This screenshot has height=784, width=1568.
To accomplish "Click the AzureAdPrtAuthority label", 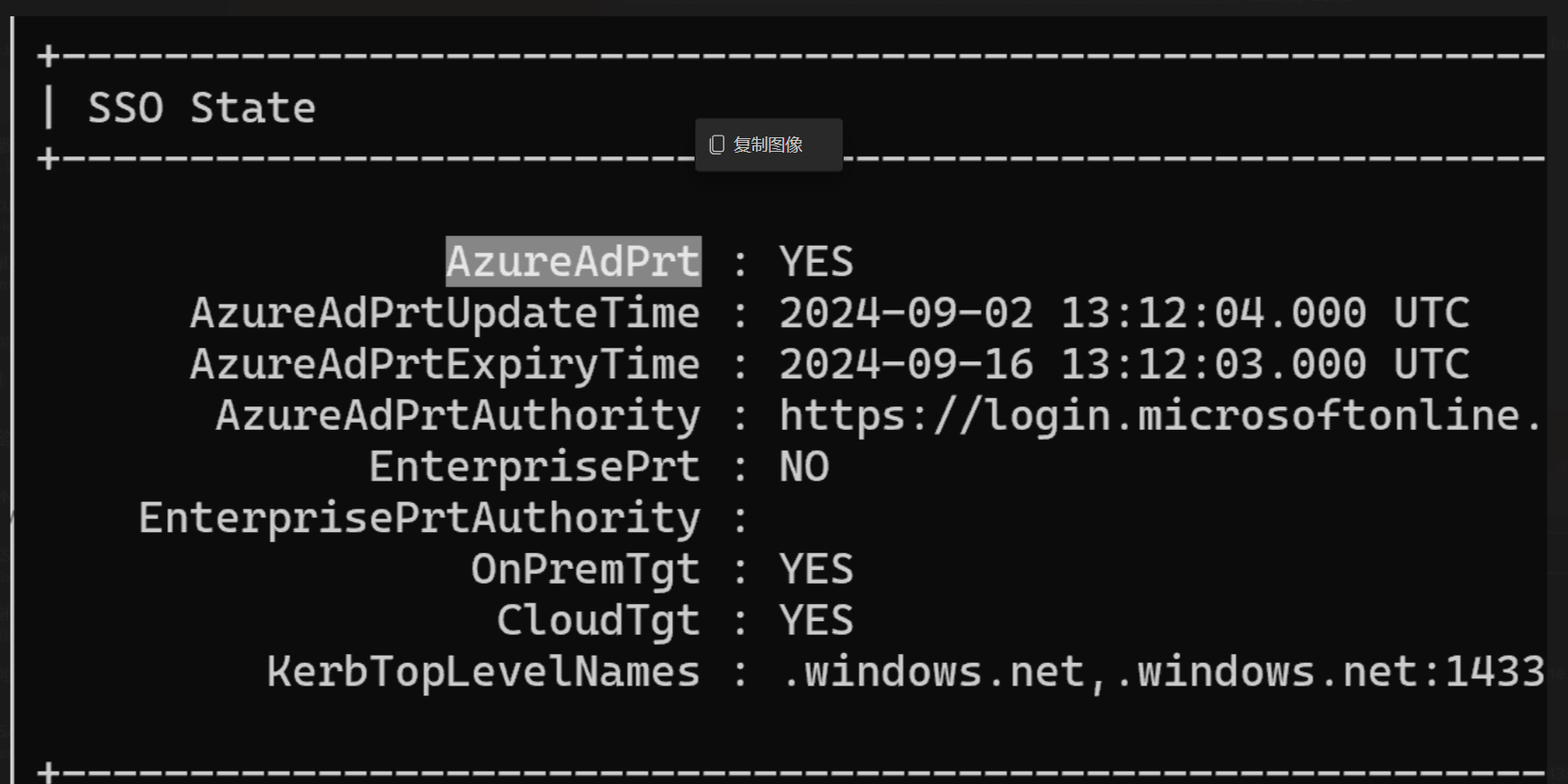I will [458, 416].
